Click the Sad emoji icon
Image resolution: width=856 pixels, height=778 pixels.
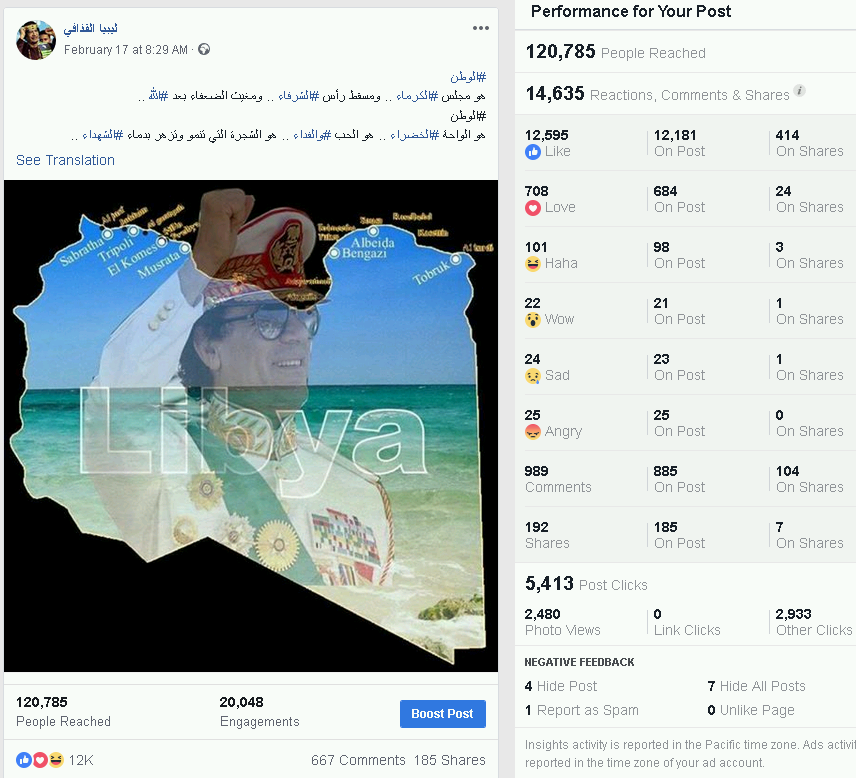click(533, 376)
